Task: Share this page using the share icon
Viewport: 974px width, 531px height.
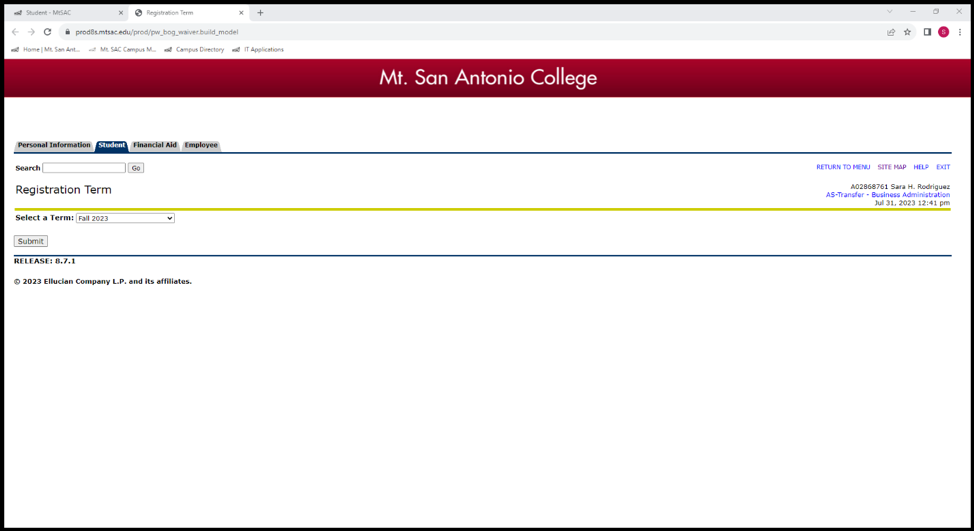Action: point(891,32)
